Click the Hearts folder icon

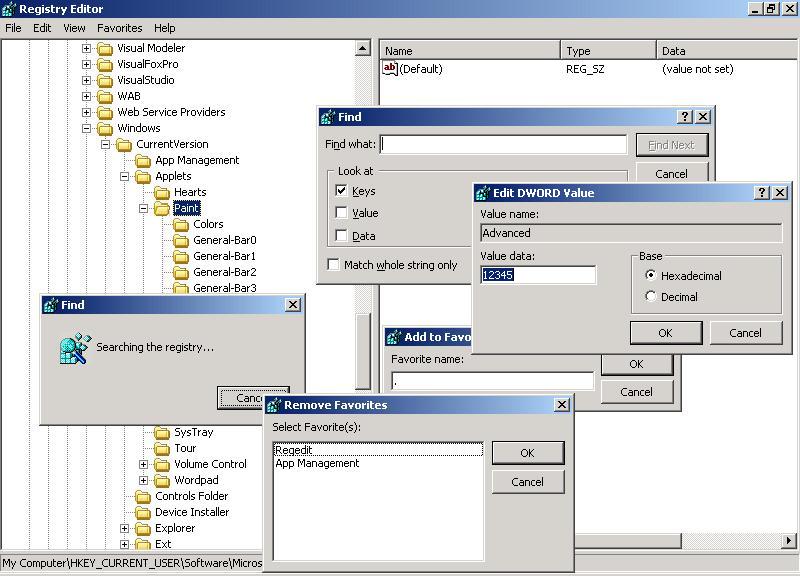162,192
